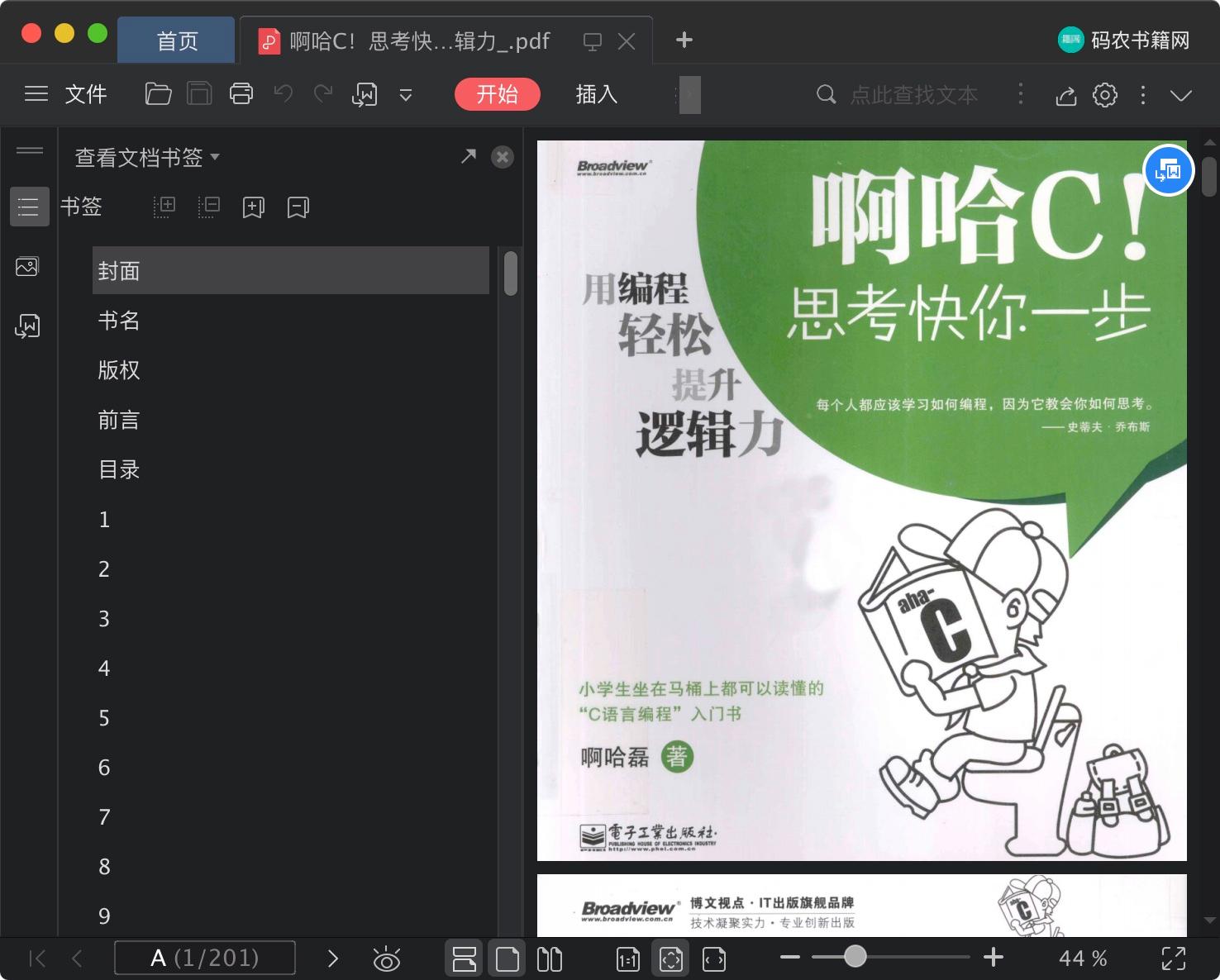Image resolution: width=1220 pixels, height=980 pixels.
Task: Print the document with printer icon
Action: [241, 94]
